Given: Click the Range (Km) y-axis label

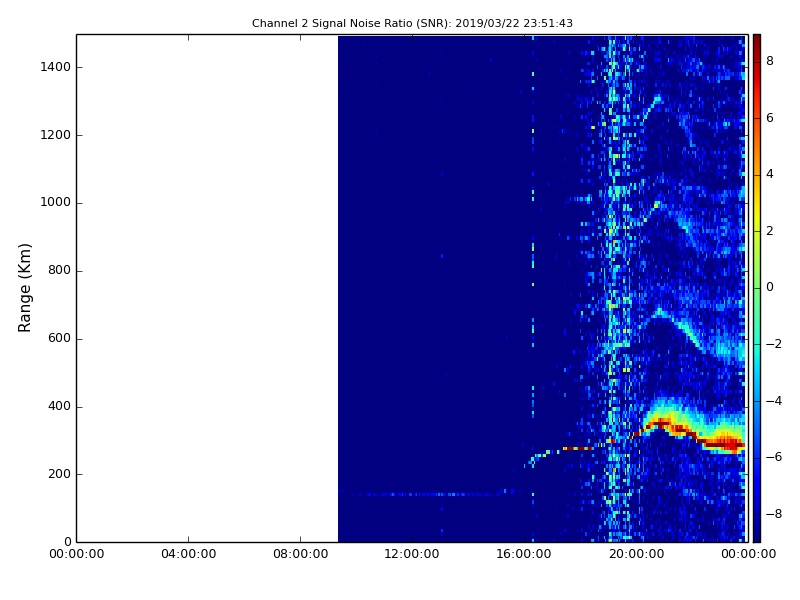Looking at the screenshot, I should [x=24, y=288].
